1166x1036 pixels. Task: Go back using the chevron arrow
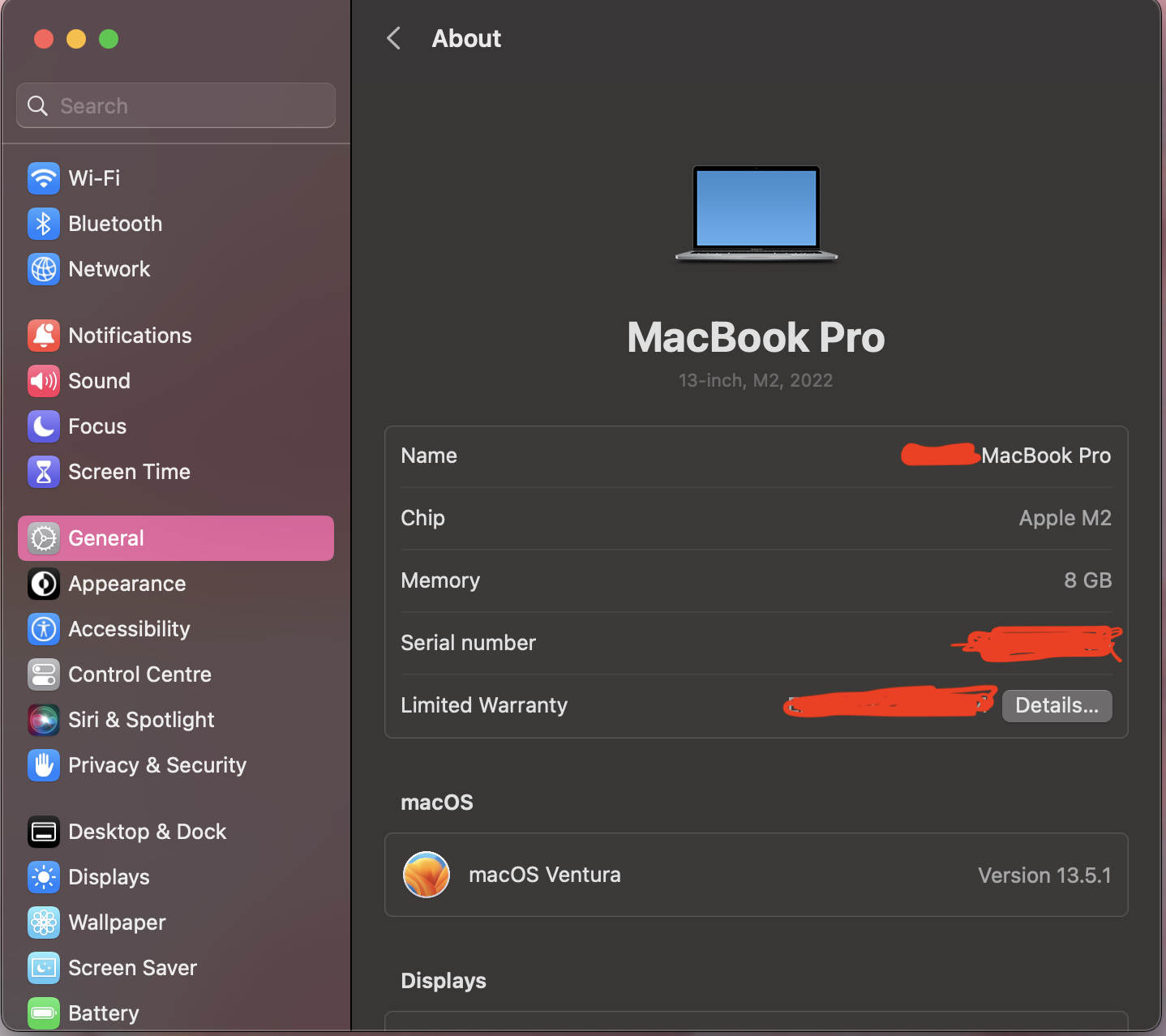pyautogui.click(x=394, y=38)
